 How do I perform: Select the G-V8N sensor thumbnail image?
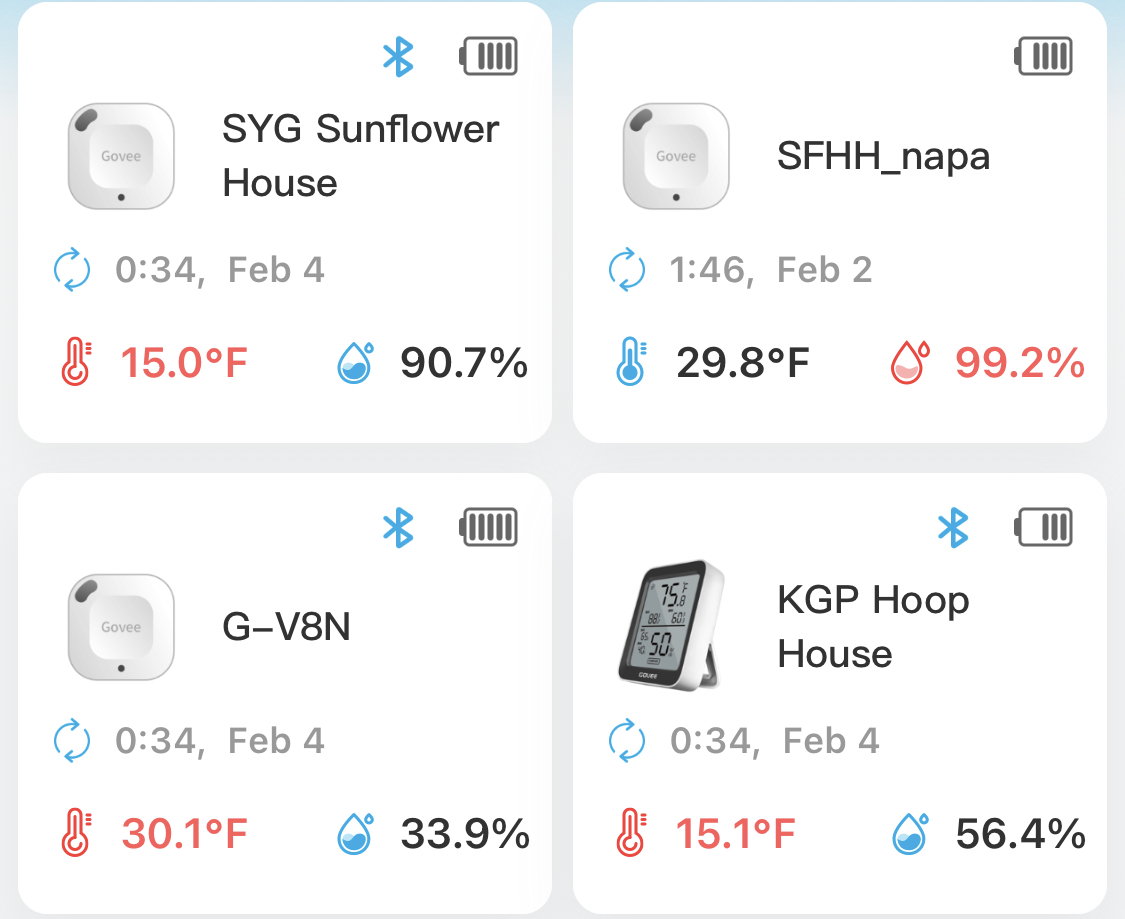pyautogui.click(x=121, y=627)
